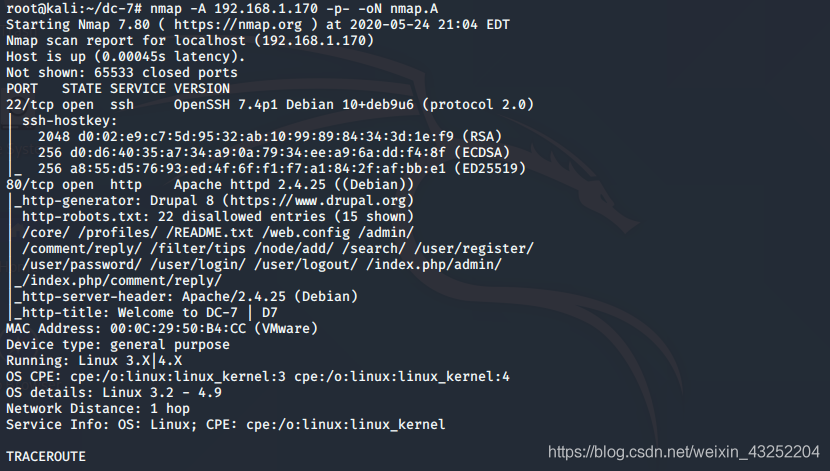
Task: Click the http-title Welcome to DC-7 line
Action: (146, 313)
